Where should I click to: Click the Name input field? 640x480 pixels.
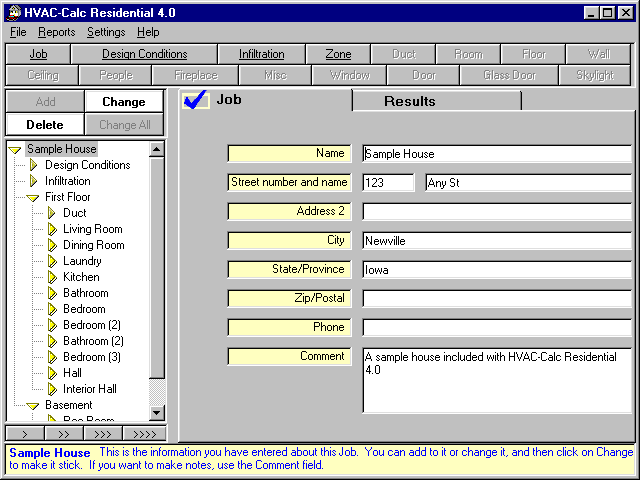click(x=497, y=154)
